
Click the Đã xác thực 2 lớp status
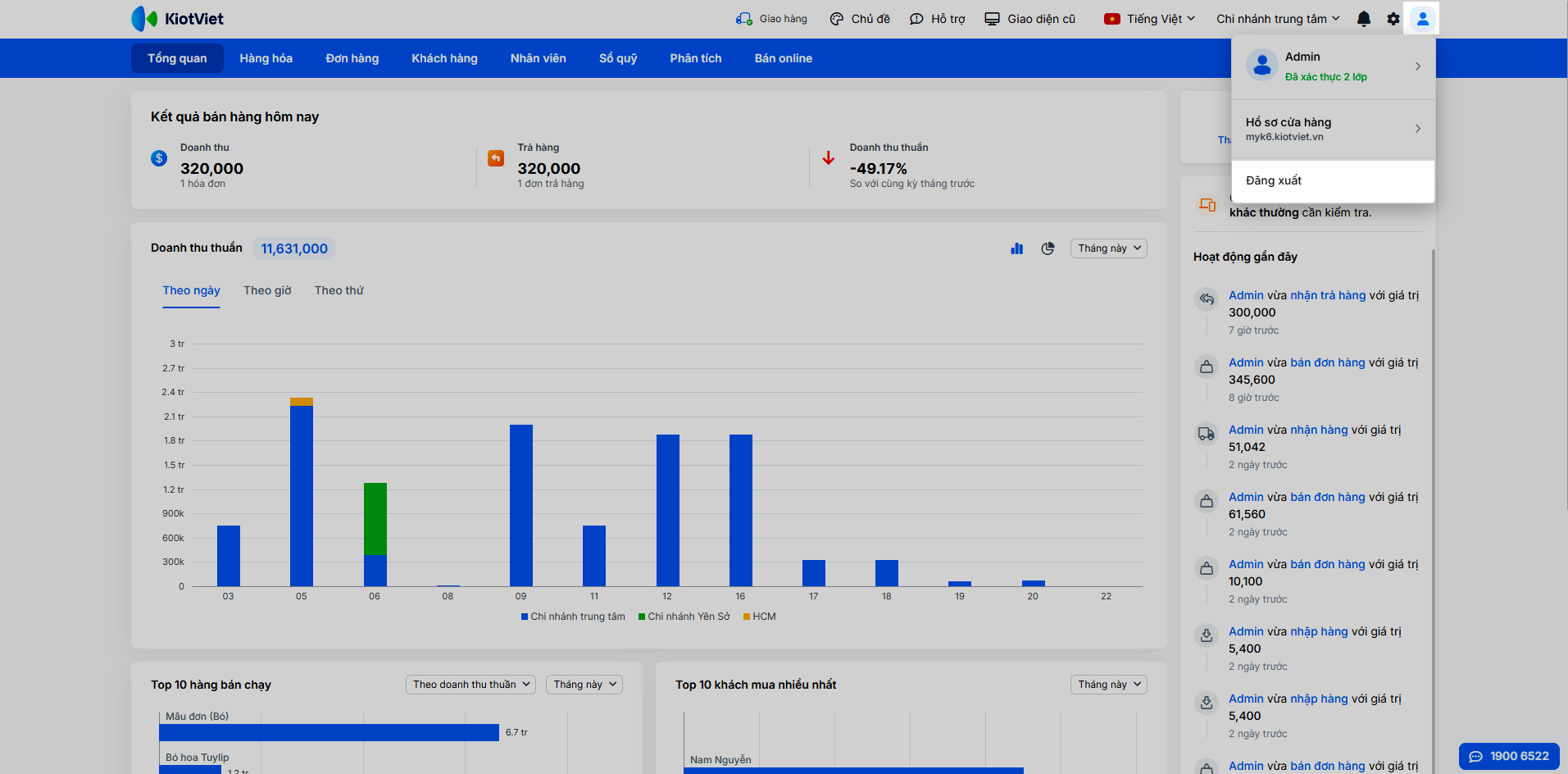[1326, 77]
